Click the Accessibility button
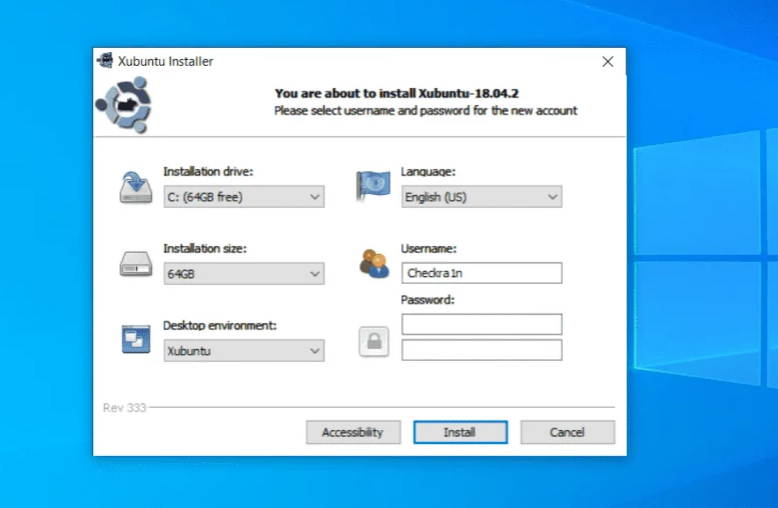Viewport: 778px width, 508px height. point(353,432)
